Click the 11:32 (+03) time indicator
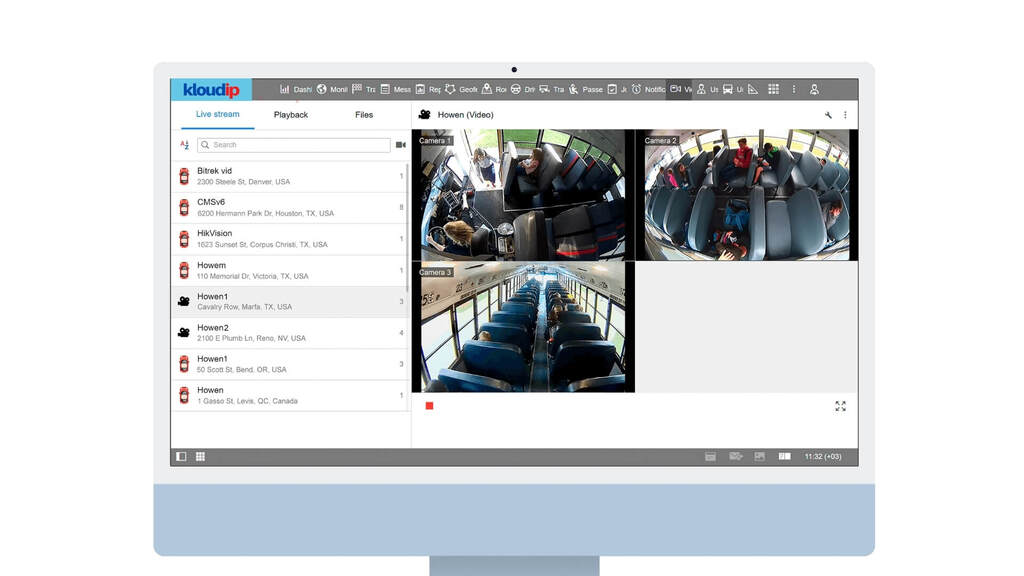Screen dimensions: 1024x576 tap(823, 456)
